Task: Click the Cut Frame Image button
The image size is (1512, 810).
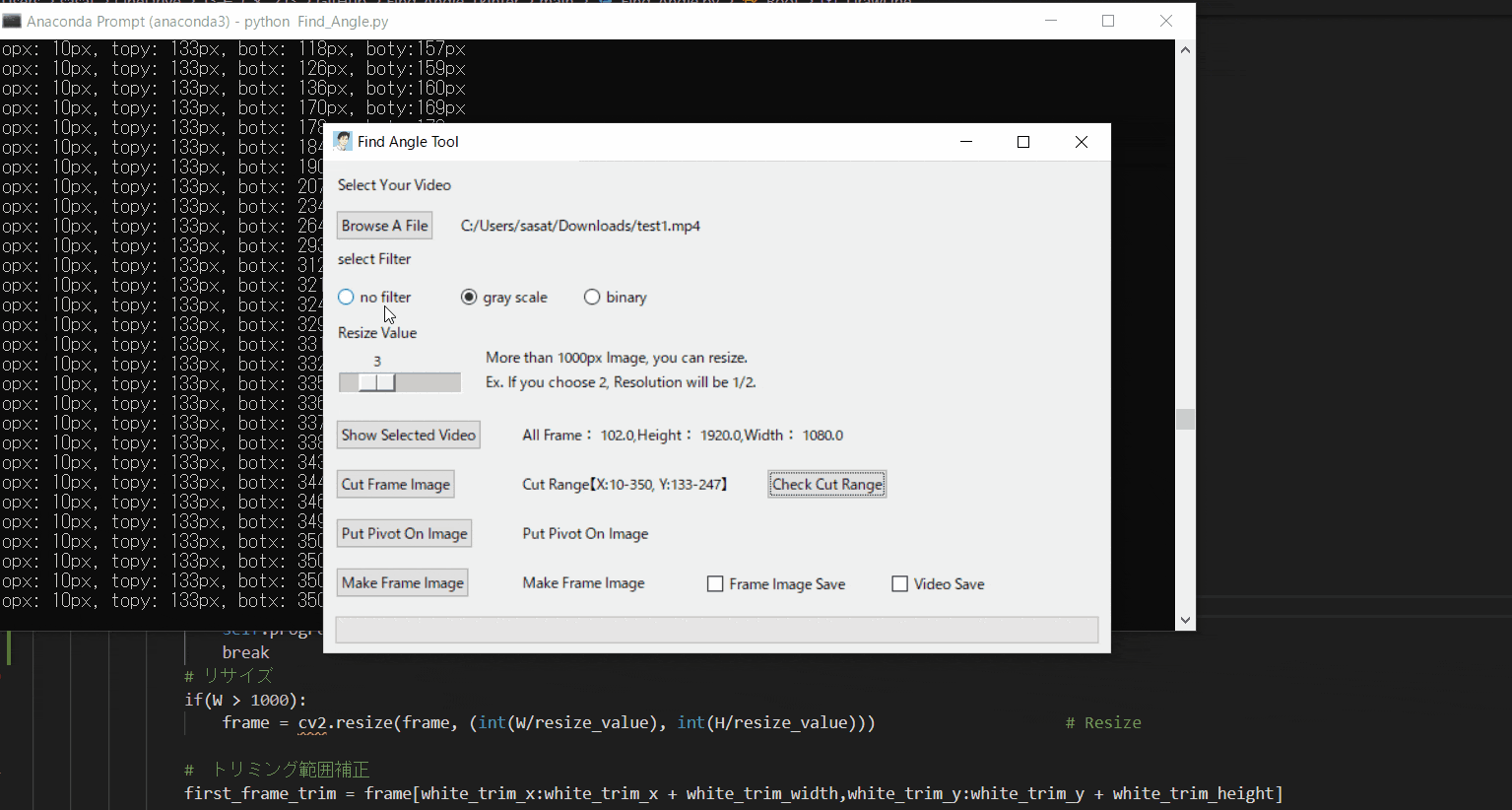Action: coord(395,484)
